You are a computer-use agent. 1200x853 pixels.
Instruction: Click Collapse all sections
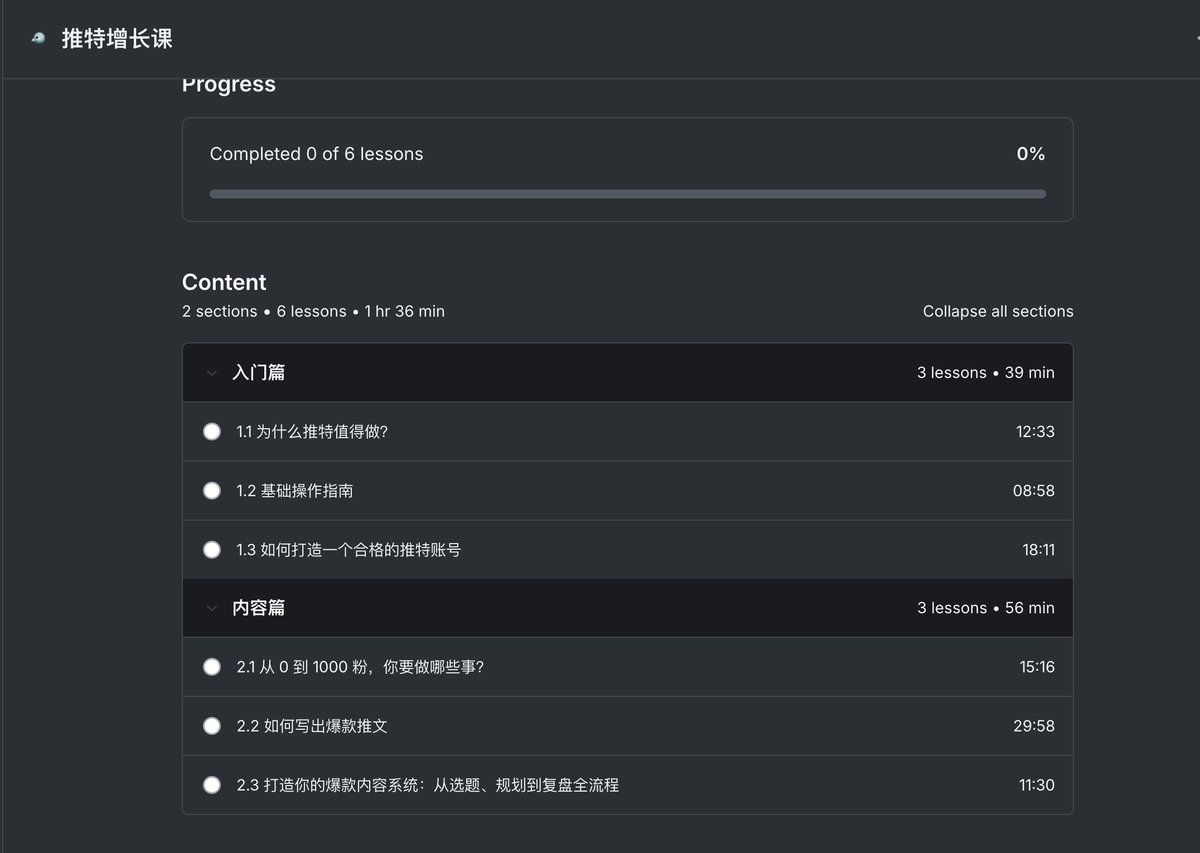pos(997,311)
